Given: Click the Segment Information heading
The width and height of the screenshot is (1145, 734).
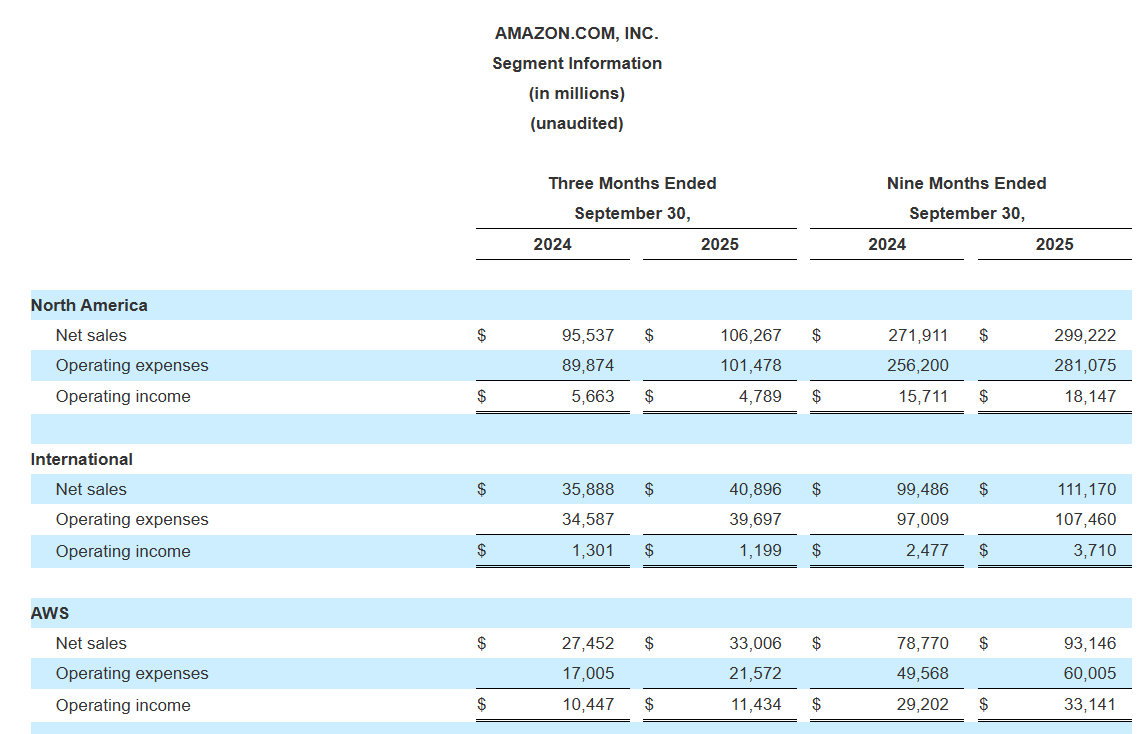Looking at the screenshot, I should [x=576, y=63].
